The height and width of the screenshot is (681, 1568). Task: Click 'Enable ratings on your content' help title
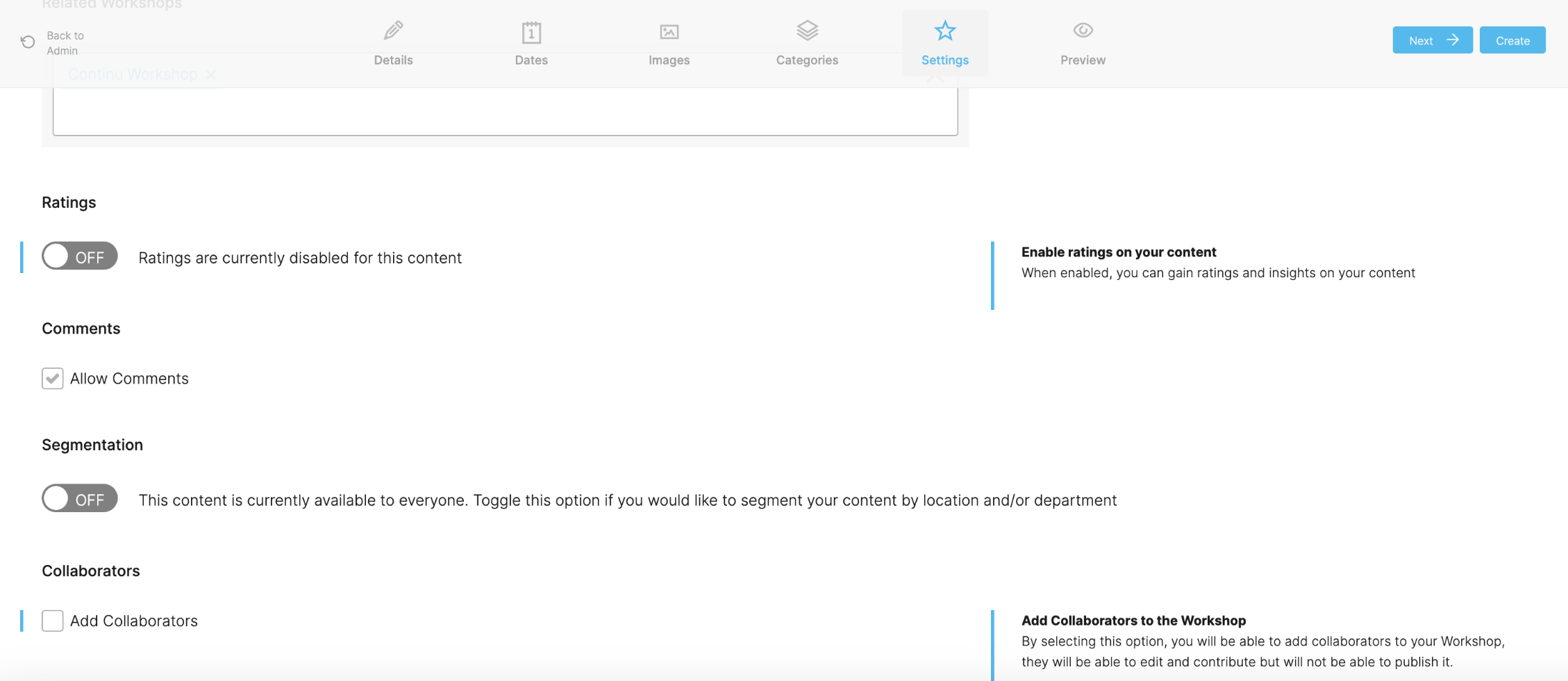click(x=1119, y=252)
